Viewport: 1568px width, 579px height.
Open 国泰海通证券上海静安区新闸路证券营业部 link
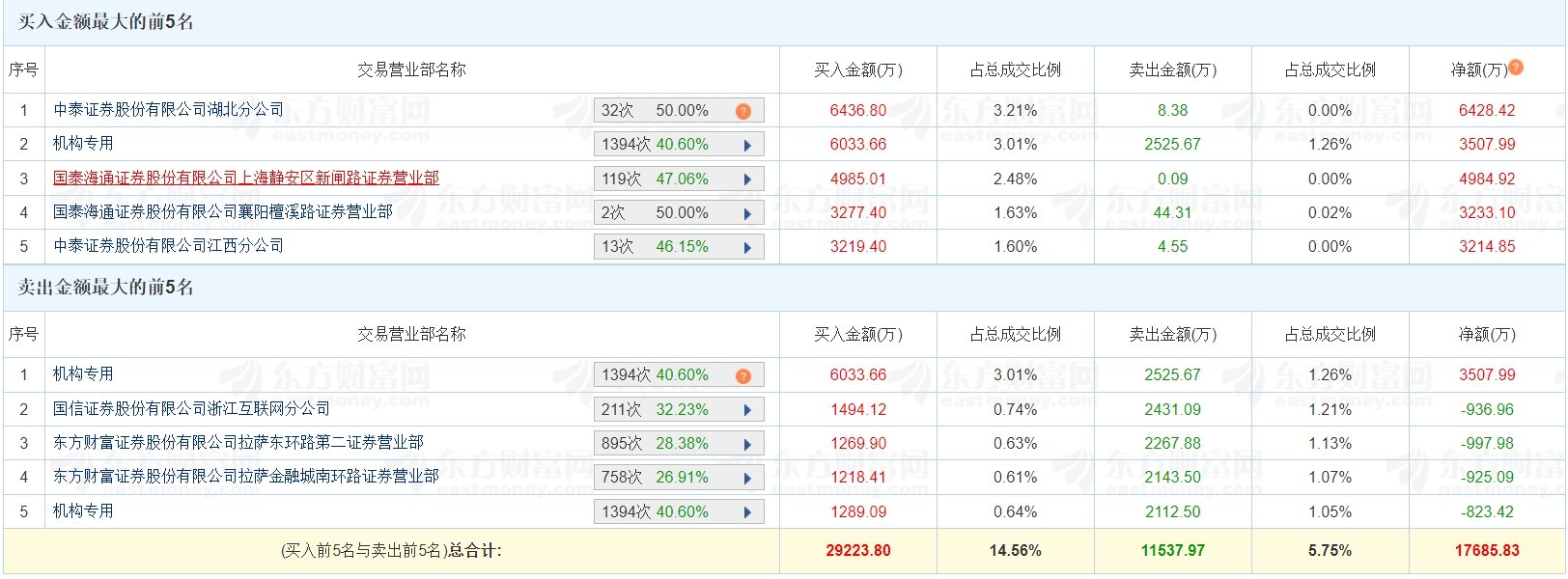point(246,178)
